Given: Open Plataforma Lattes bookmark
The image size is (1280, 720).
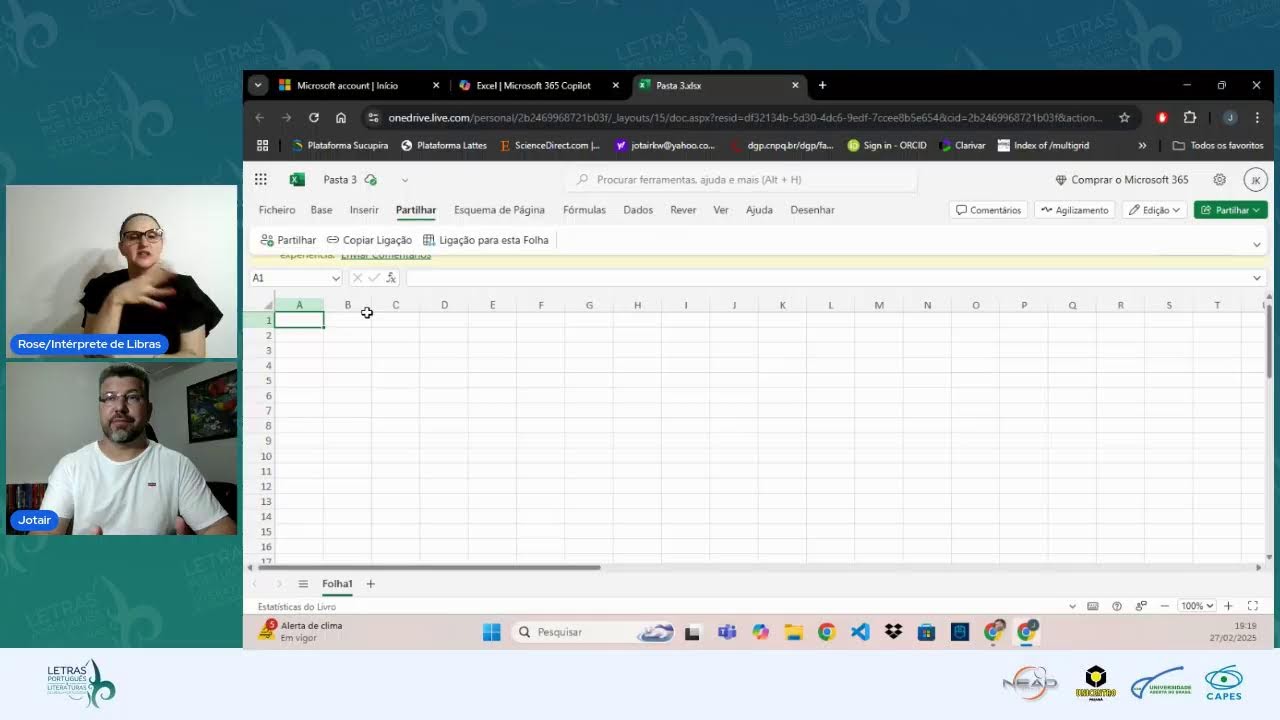Looking at the screenshot, I should click(x=444, y=145).
